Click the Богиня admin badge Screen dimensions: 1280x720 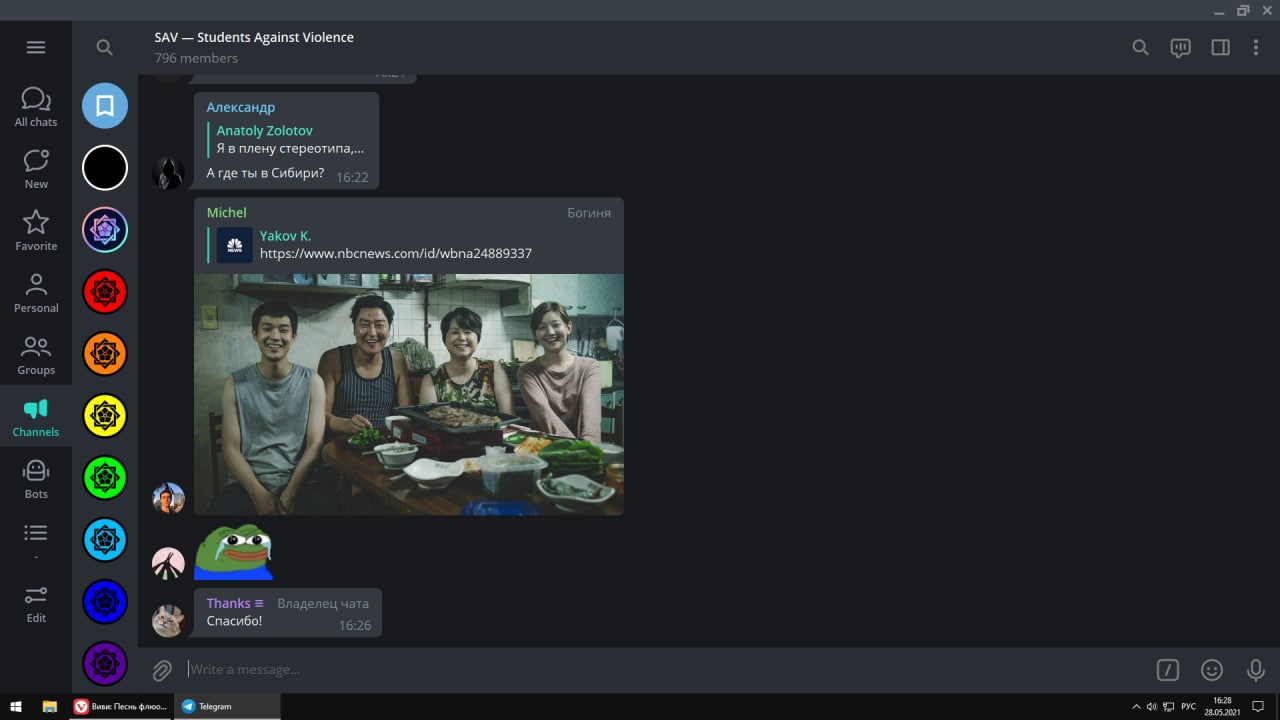(x=589, y=212)
